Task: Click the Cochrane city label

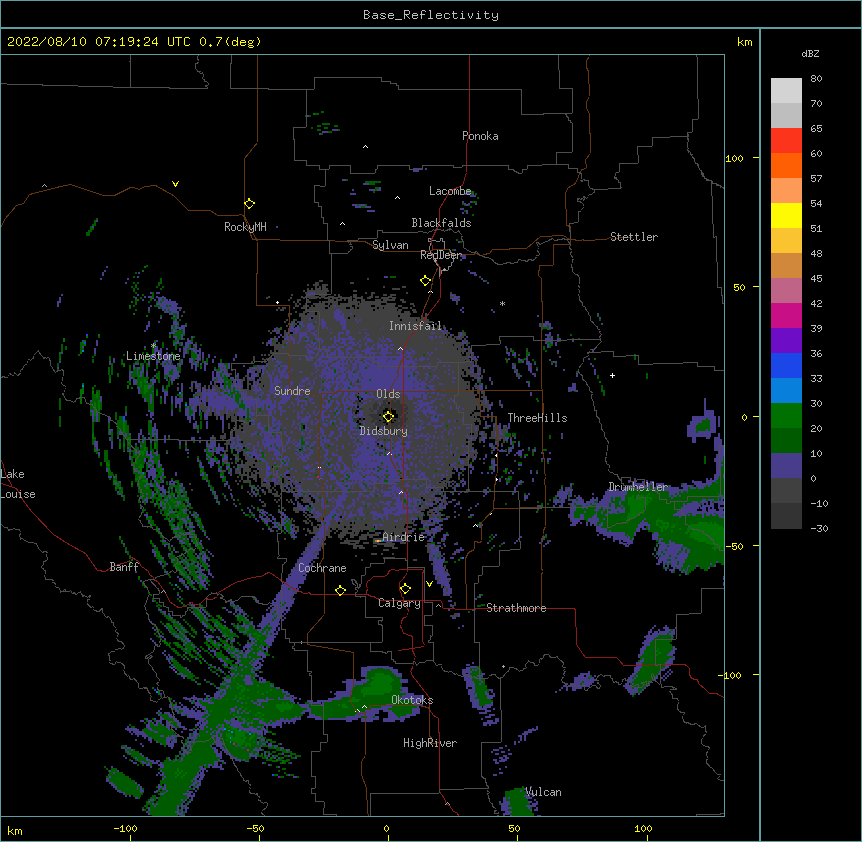Action: (x=322, y=568)
